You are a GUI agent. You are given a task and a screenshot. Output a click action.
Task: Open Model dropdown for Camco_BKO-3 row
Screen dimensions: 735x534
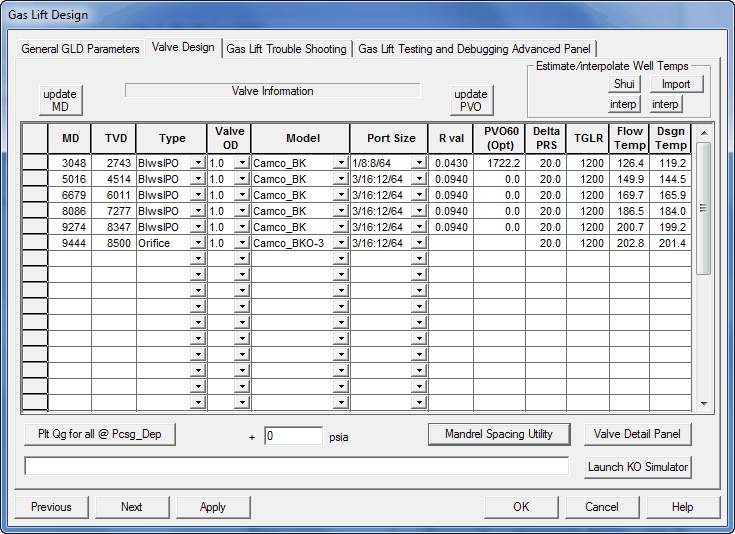coord(341,243)
